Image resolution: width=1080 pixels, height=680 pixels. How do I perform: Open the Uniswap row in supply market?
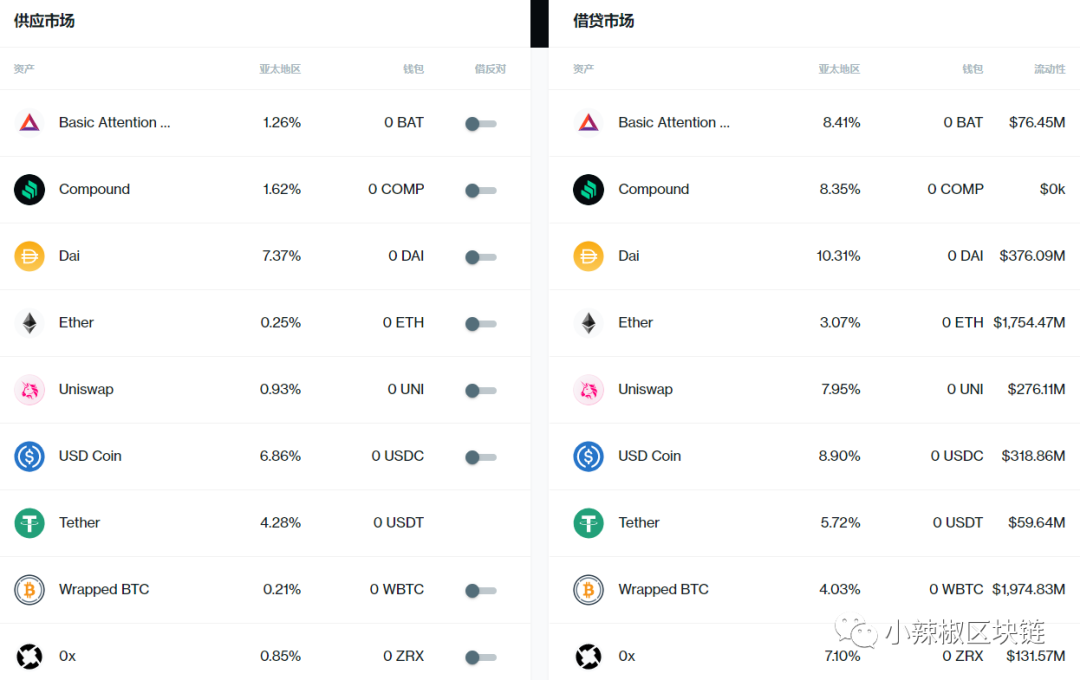[86, 390]
